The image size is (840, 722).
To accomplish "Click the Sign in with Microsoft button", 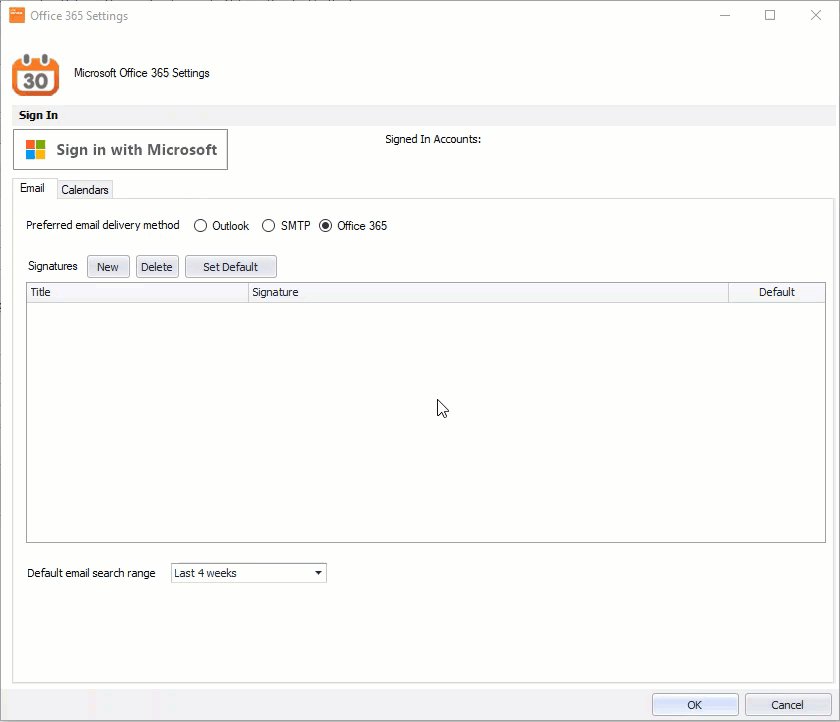I will pyautogui.click(x=121, y=149).
